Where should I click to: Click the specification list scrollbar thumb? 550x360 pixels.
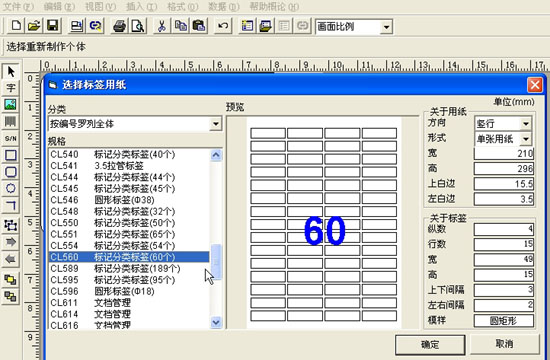pos(216,262)
